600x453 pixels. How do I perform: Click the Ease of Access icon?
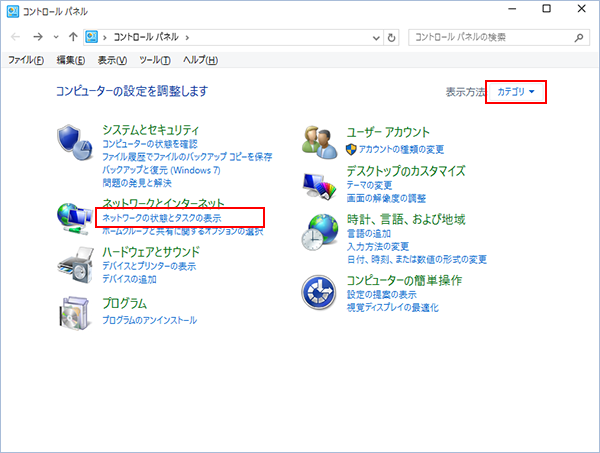[x=322, y=291]
